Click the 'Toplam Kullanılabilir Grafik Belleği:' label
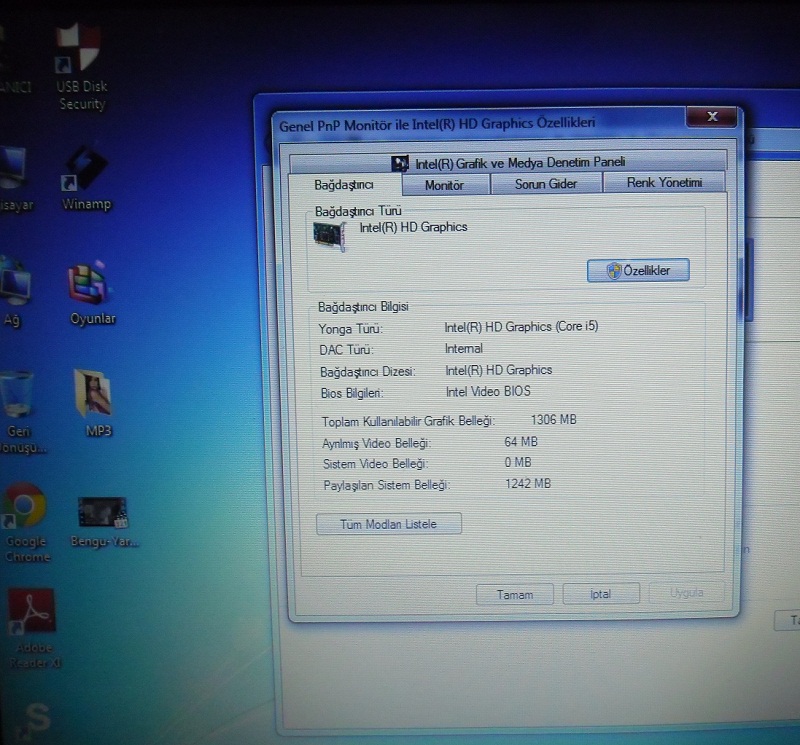 click(408, 421)
